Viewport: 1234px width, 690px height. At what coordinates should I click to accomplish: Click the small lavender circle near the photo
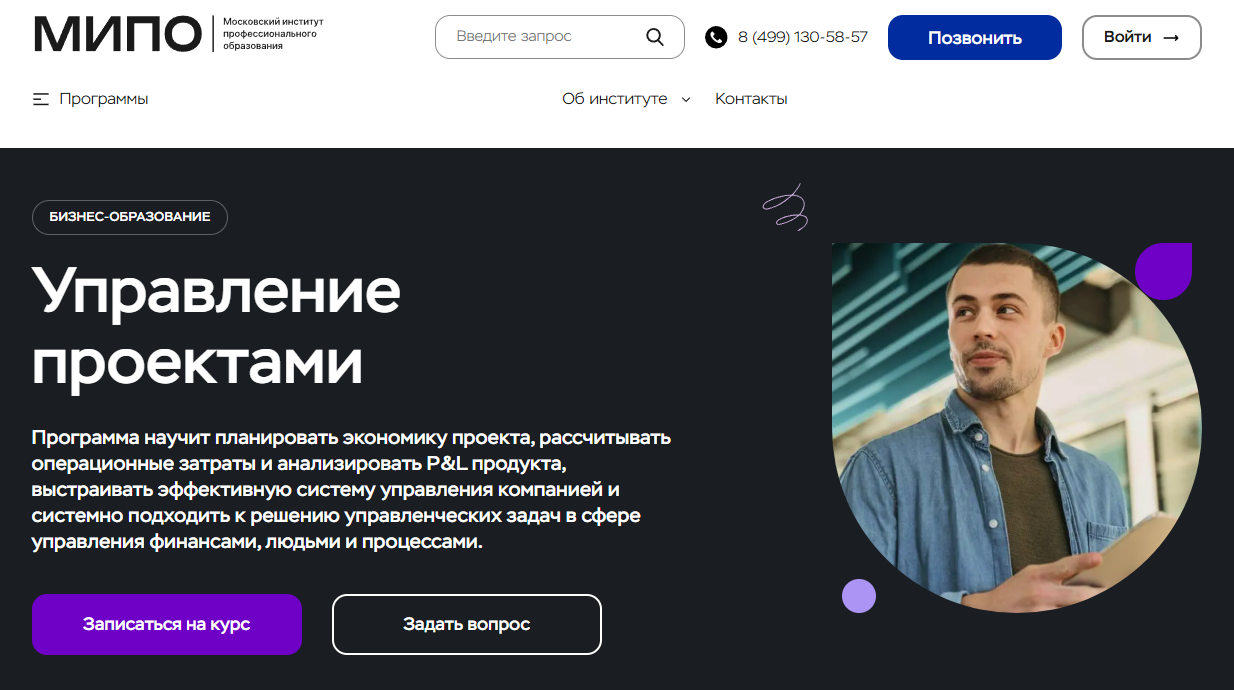859,596
